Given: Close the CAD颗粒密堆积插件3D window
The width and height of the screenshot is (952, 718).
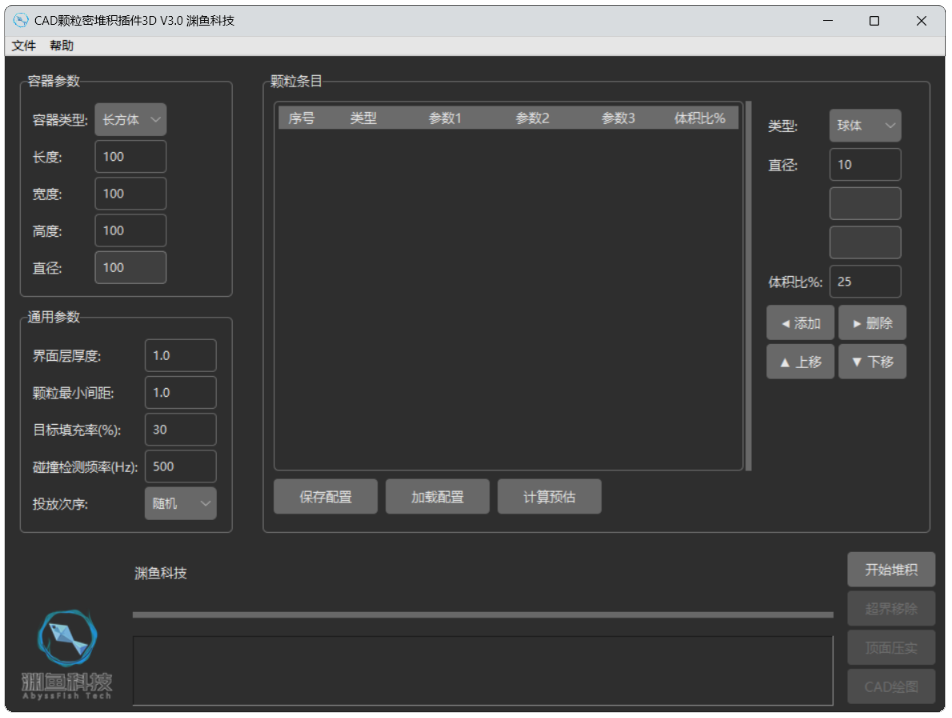Looking at the screenshot, I should 921,21.
